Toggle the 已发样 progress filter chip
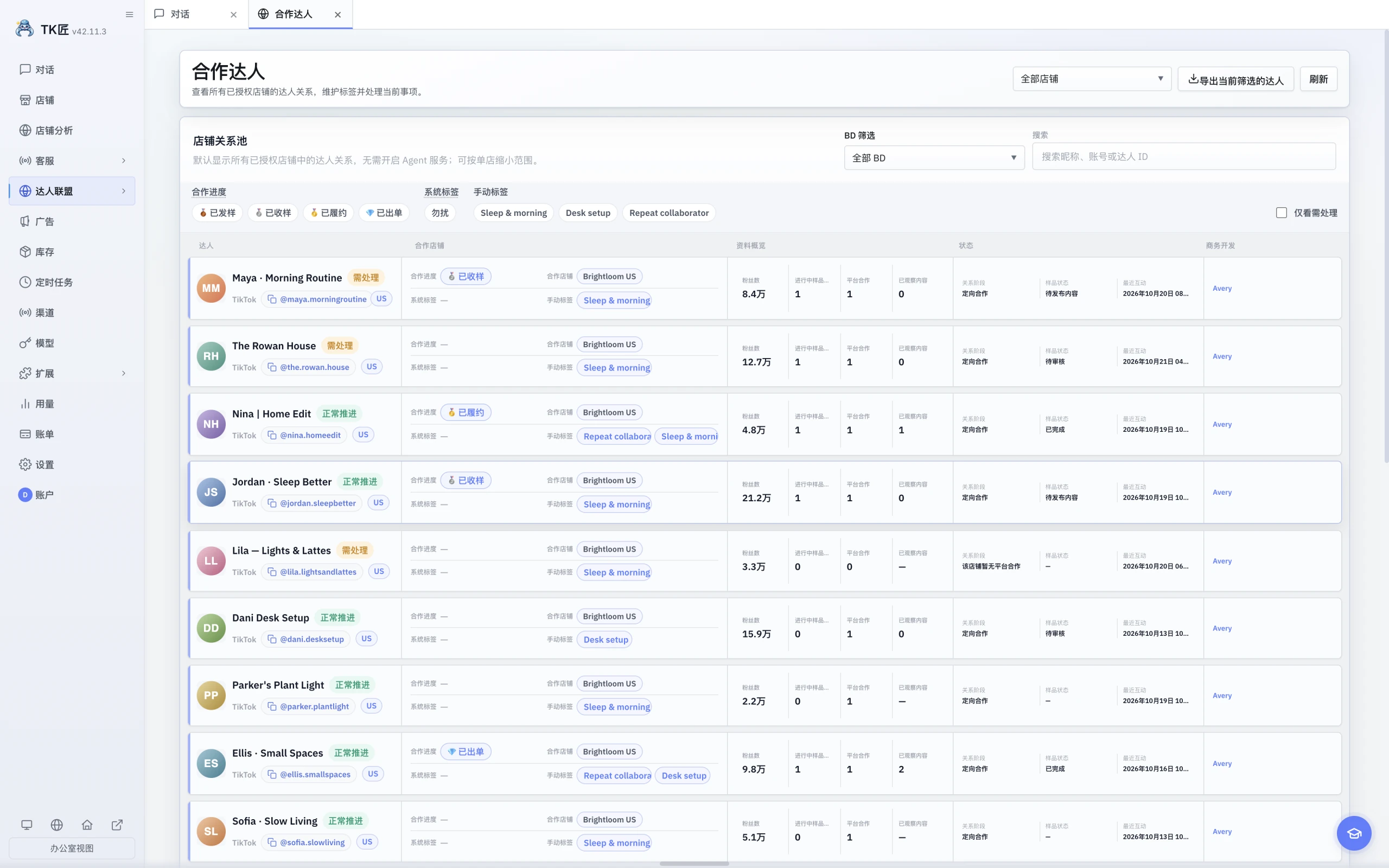The image size is (1389, 868). [x=218, y=213]
